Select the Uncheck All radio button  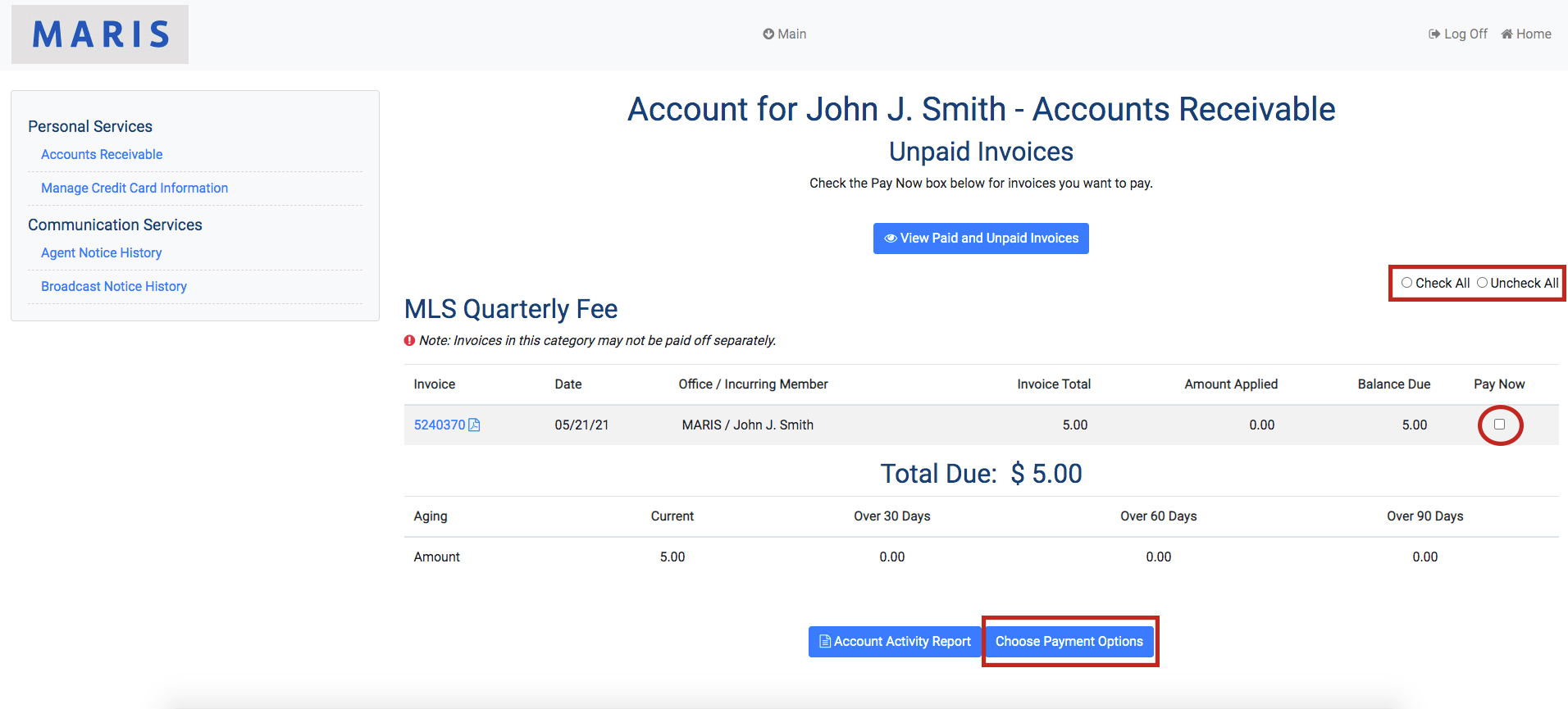click(1482, 283)
